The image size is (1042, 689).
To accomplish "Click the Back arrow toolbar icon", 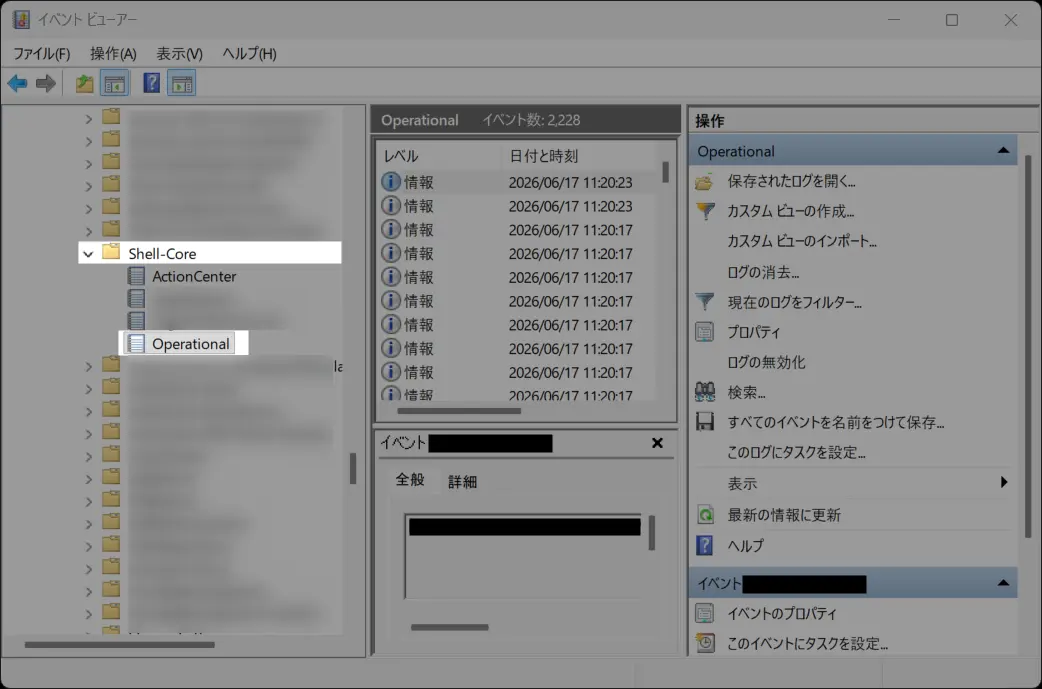I will coord(17,84).
